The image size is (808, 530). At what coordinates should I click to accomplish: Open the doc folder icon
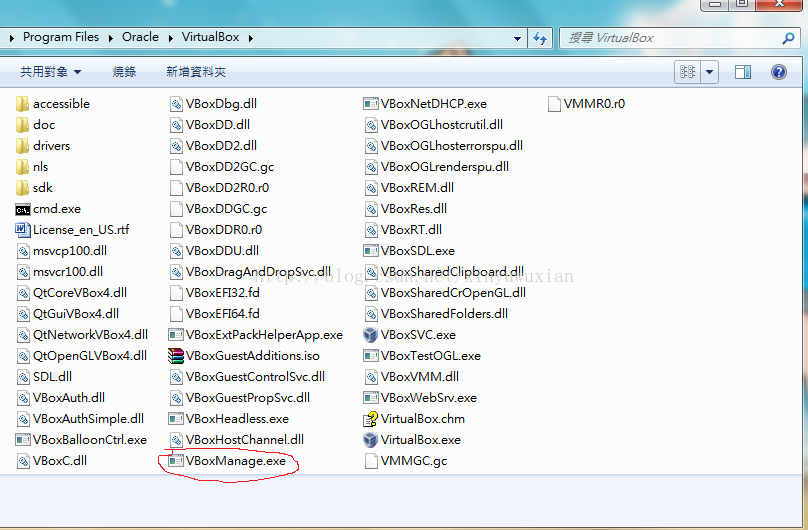[22, 125]
